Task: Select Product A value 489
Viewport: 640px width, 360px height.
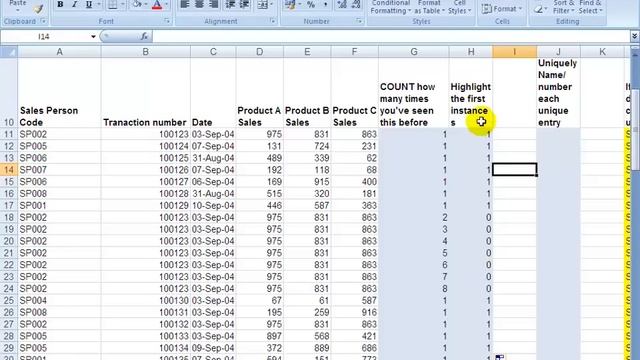Action: coord(259,158)
